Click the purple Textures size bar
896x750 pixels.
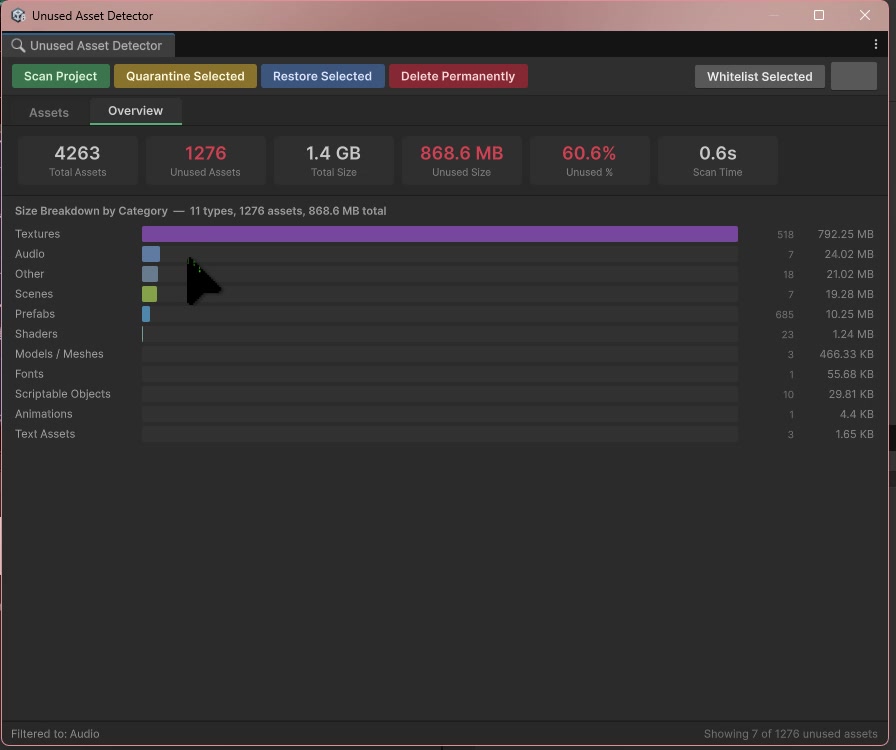point(439,234)
